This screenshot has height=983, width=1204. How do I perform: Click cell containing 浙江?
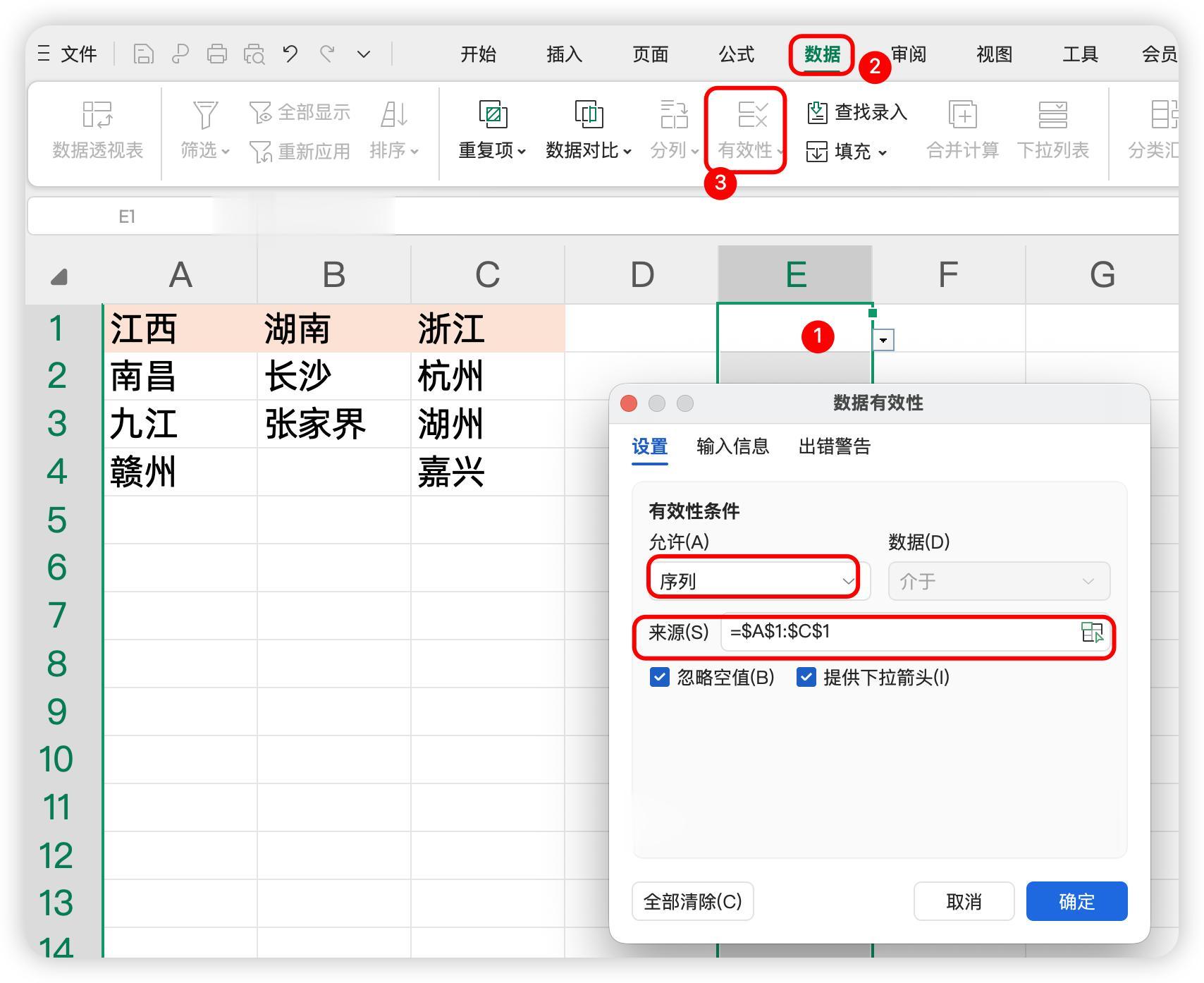coord(488,329)
